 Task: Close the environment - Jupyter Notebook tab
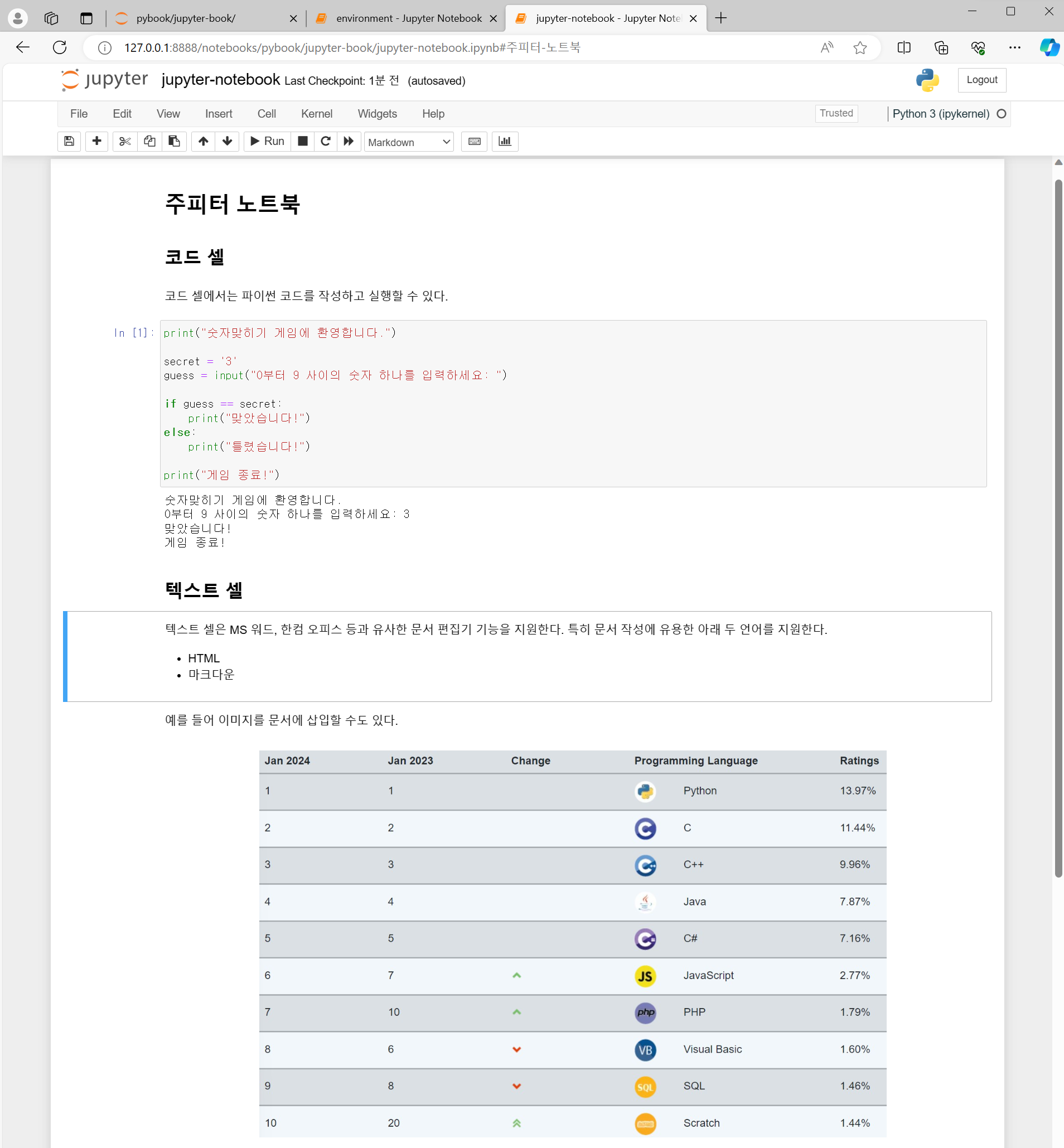coord(493,18)
